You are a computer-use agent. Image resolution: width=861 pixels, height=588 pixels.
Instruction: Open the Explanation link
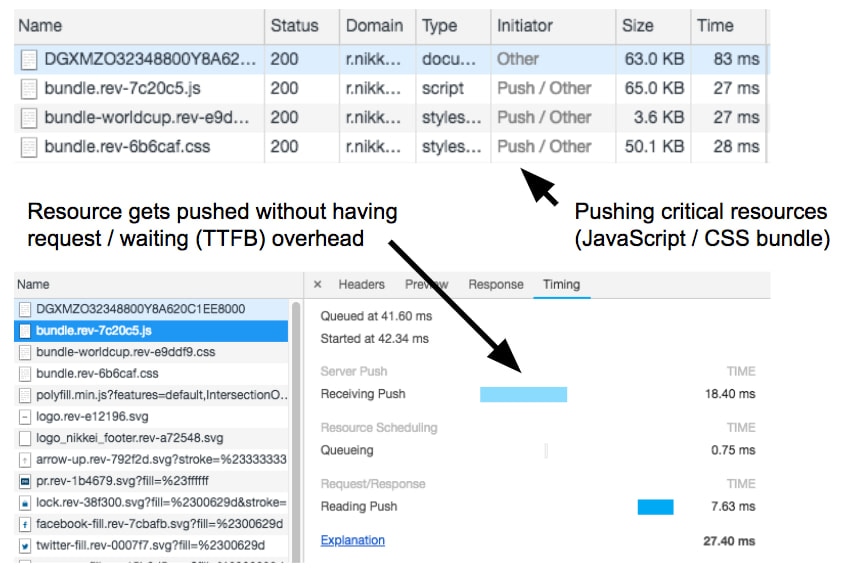[352, 541]
